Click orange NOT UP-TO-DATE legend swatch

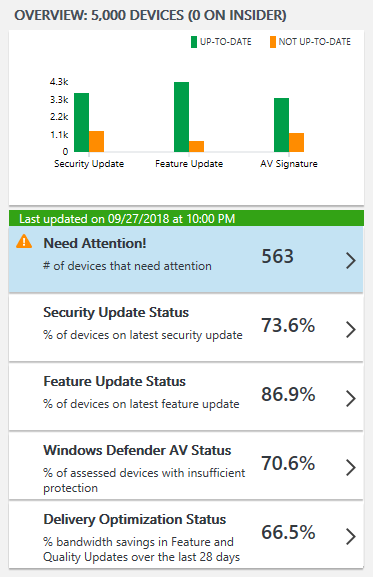pyautogui.click(x=273, y=42)
